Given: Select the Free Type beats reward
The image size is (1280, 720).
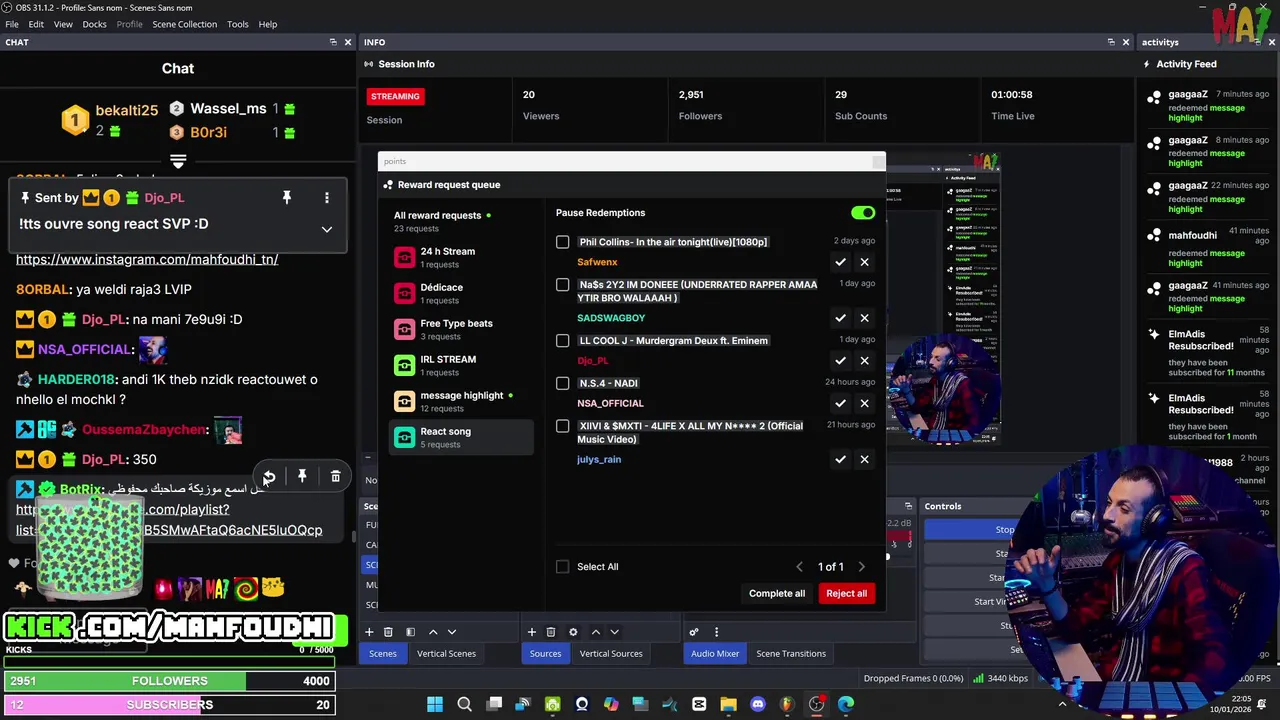Looking at the screenshot, I should click(462, 329).
